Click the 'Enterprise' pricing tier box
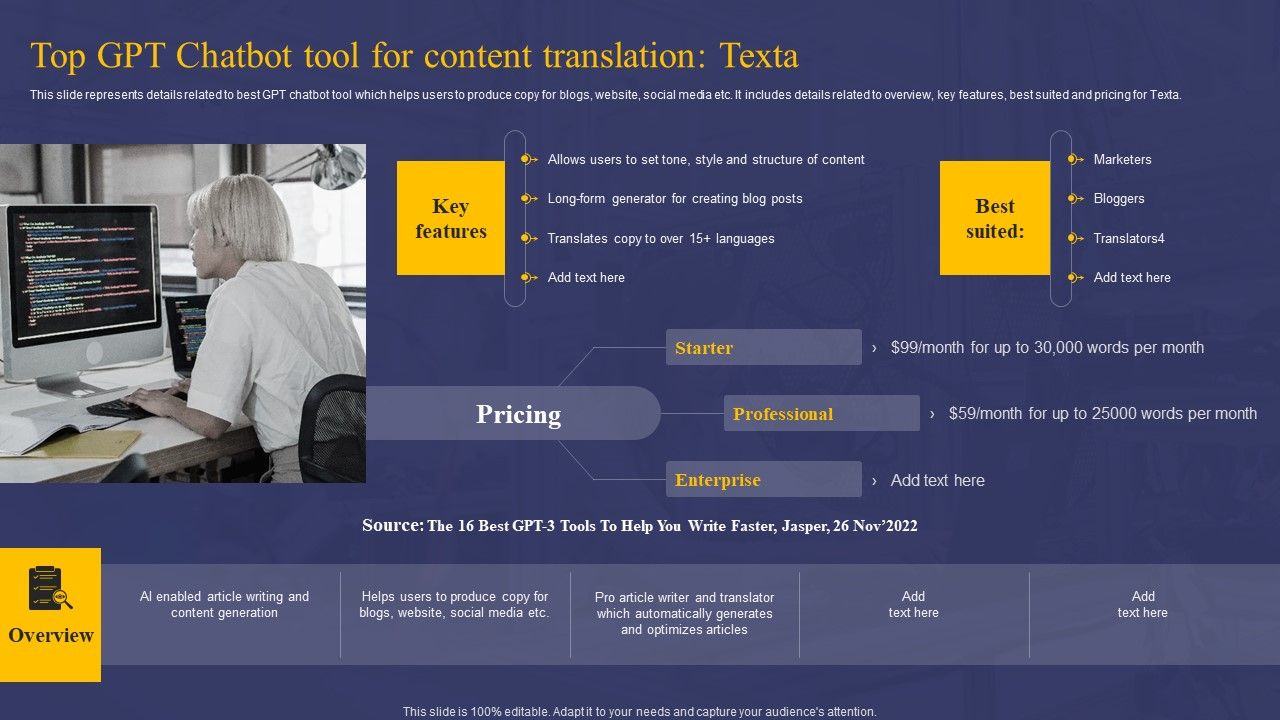 pos(764,479)
